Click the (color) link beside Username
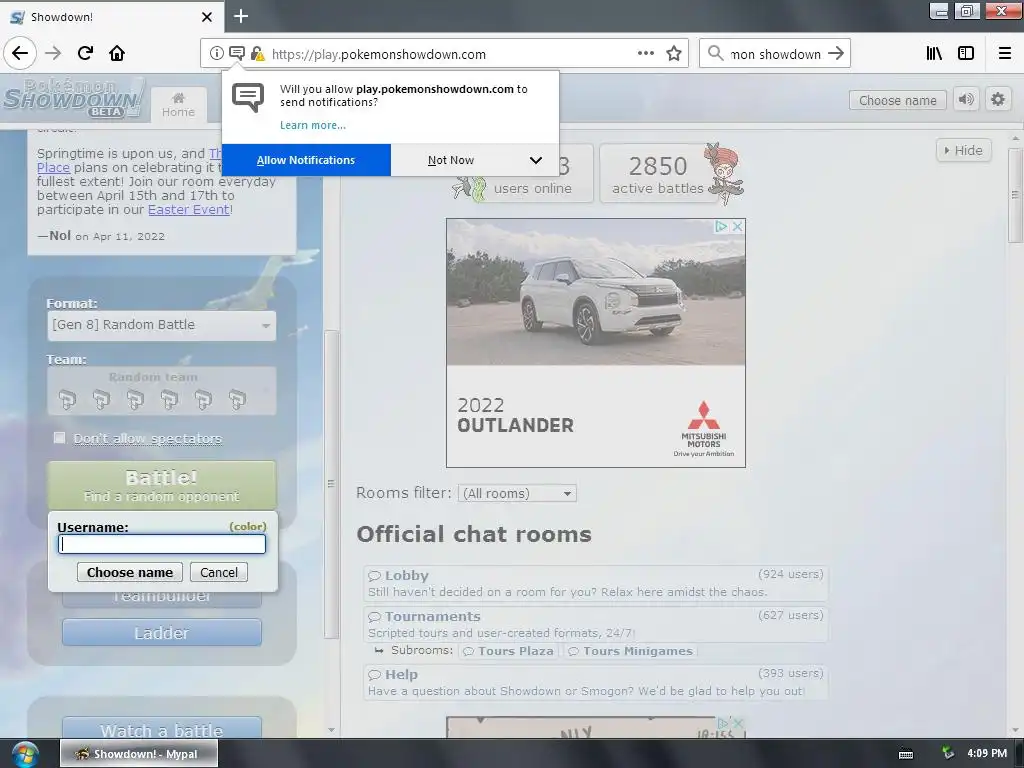This screenshot has width=1024, height=768. point(248,526)
